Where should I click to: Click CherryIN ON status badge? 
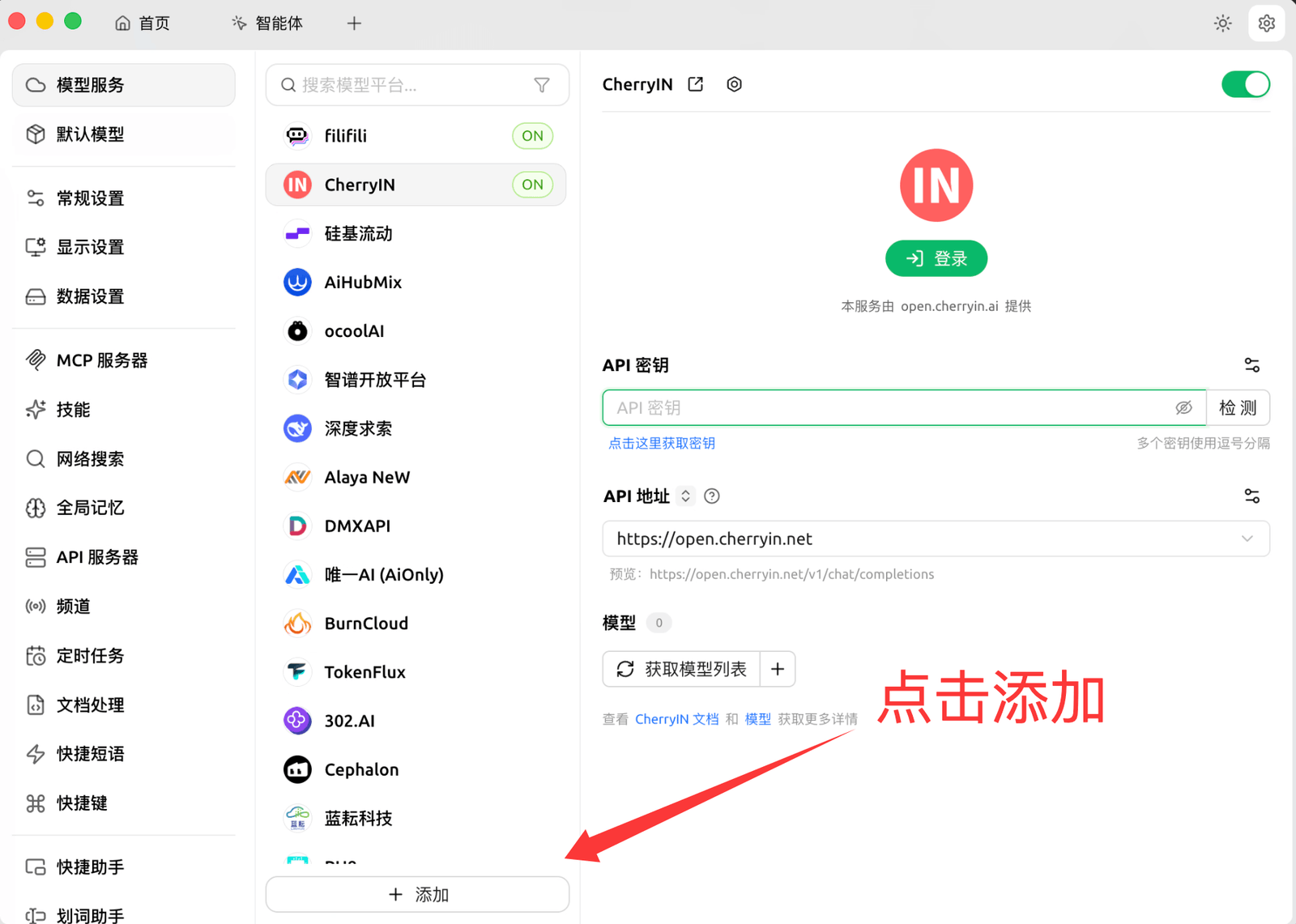tap(532, 185)
